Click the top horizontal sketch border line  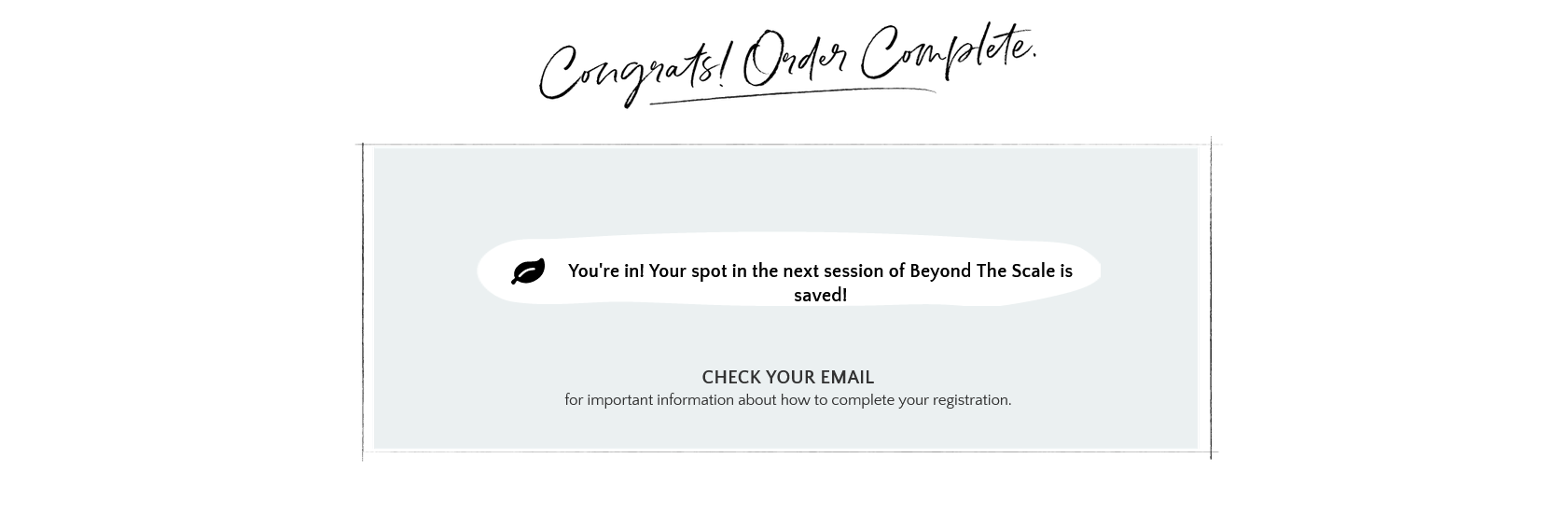(787, 145)
